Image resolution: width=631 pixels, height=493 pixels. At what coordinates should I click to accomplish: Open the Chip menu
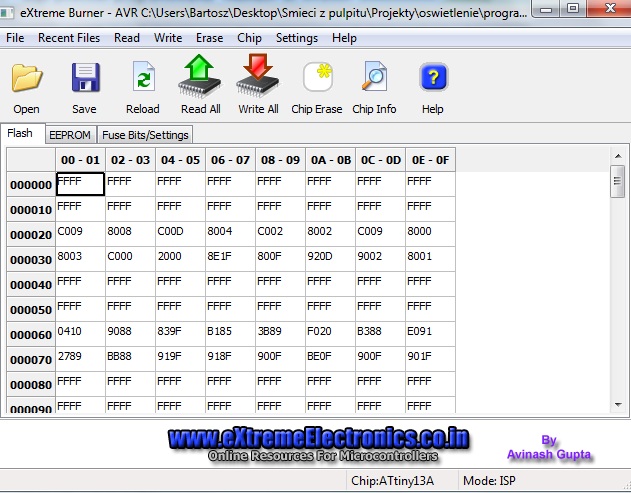249,38
